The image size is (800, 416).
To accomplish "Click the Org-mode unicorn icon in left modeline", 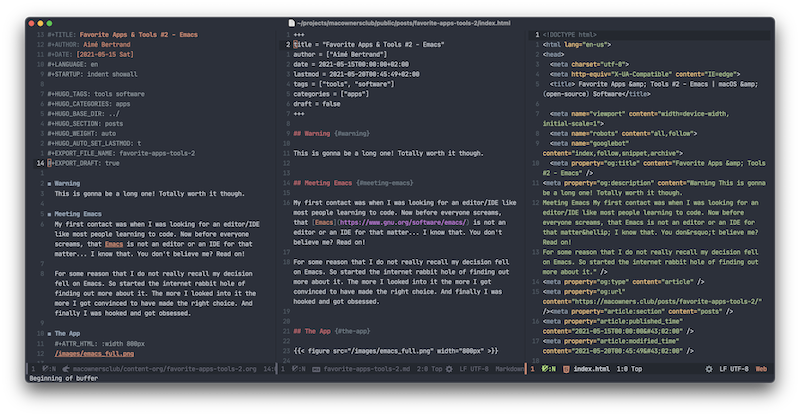I will tap(65, 369).
